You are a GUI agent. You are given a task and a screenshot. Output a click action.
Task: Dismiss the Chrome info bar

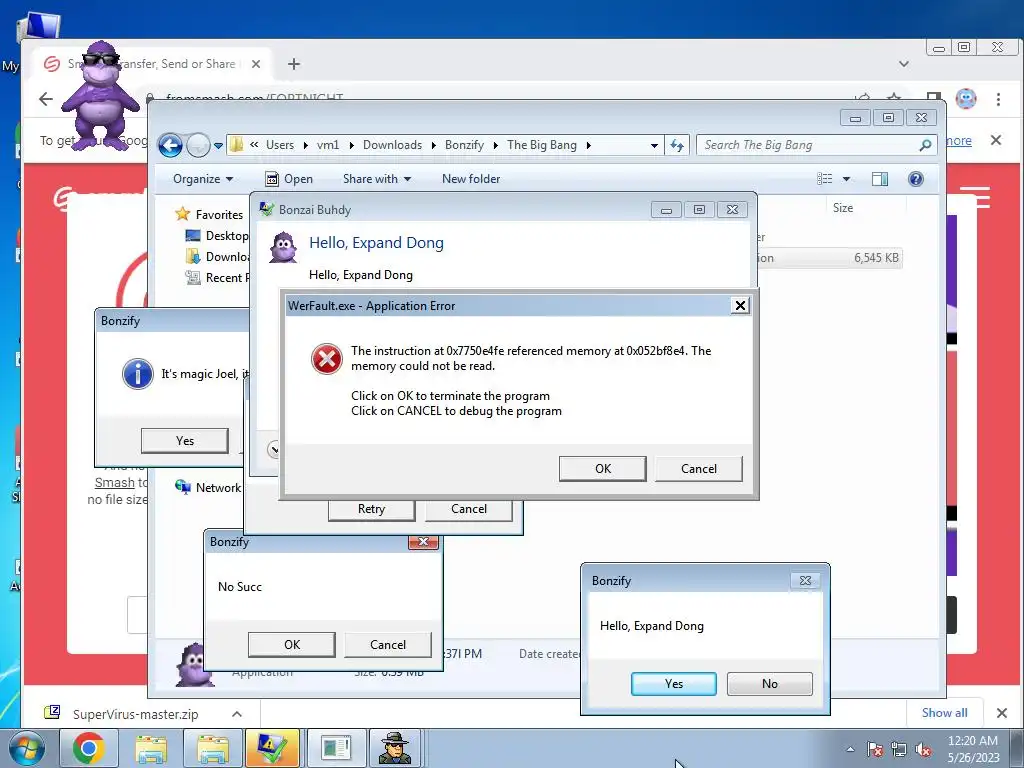pyautogui.click(x=995, y=140)
